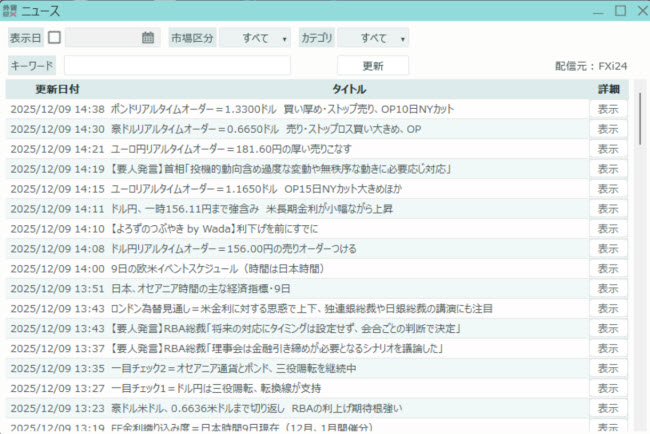Select the RBA総裁「将来の対応にタイミング」 headline
Screen dimensions: 650x434
click(x=286, y=329)
